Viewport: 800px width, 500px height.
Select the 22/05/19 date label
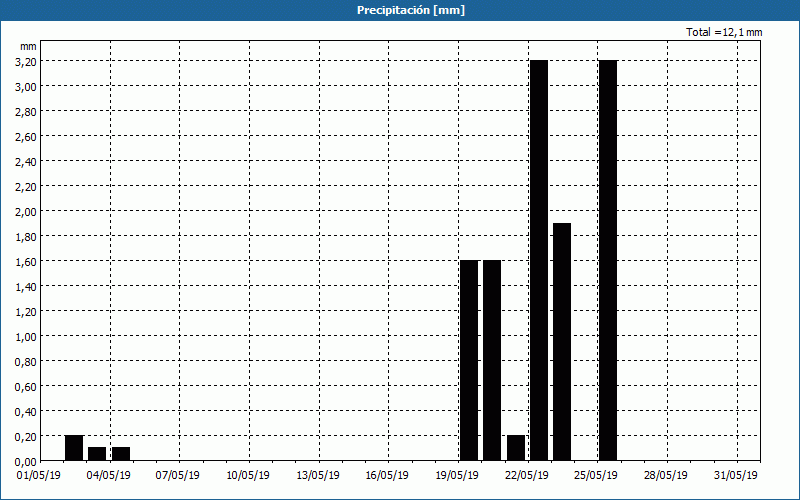tap(527, 476)
